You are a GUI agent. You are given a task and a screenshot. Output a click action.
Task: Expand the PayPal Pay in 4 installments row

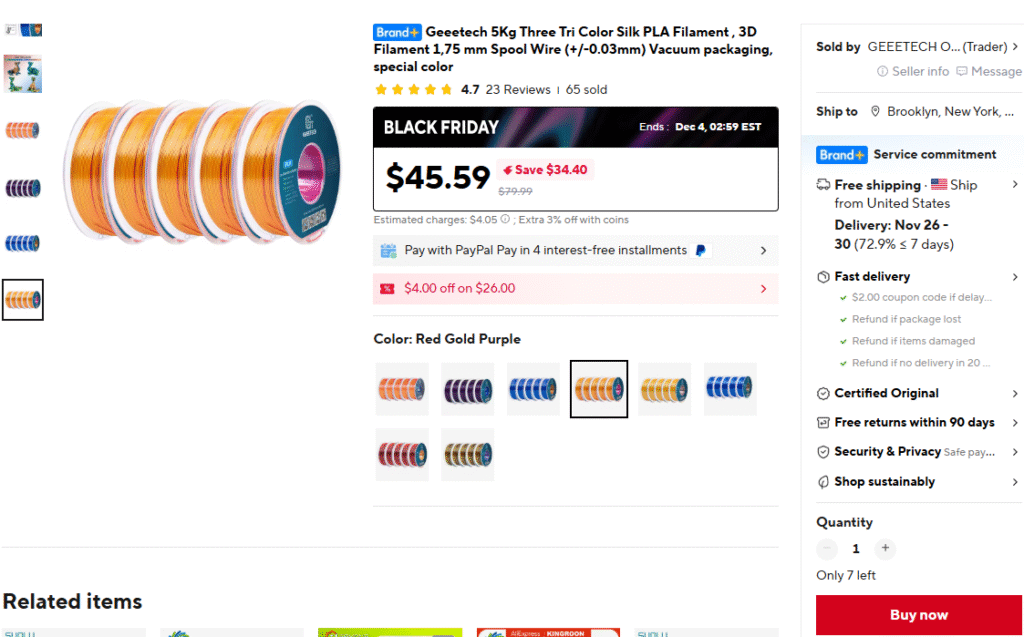coord(763,251)
